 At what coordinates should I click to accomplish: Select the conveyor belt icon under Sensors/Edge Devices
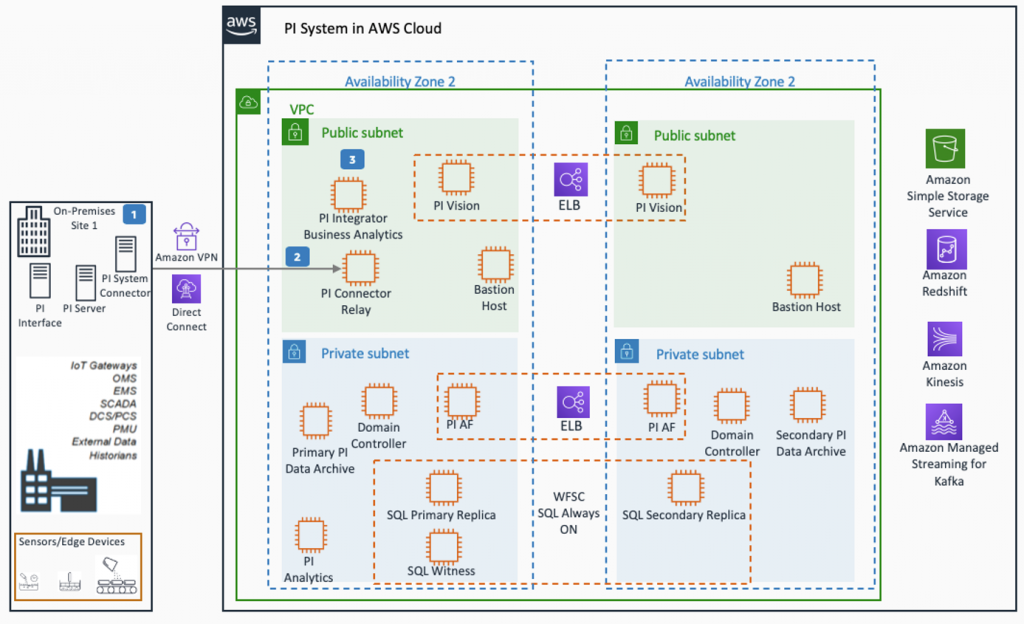click(117, 576)
